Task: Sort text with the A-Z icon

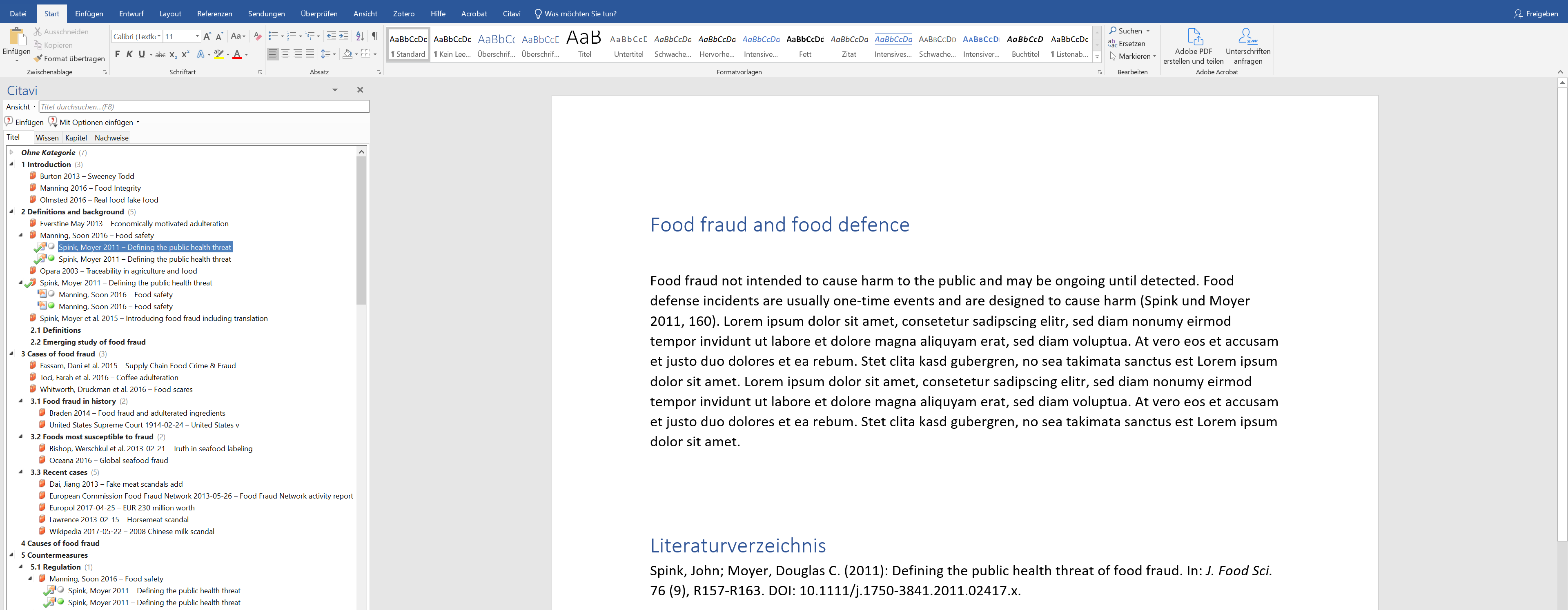Action: click(360, 36)
